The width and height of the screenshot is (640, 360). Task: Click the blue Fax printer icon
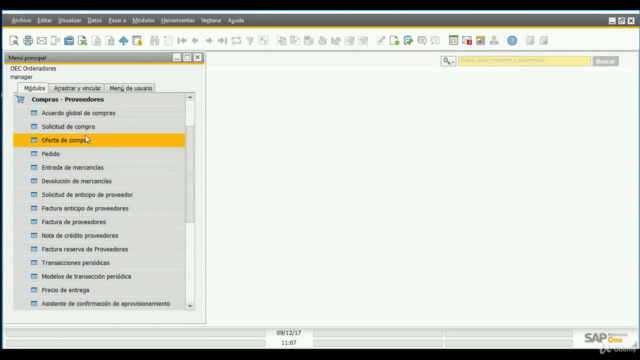[x=69, y=40]
